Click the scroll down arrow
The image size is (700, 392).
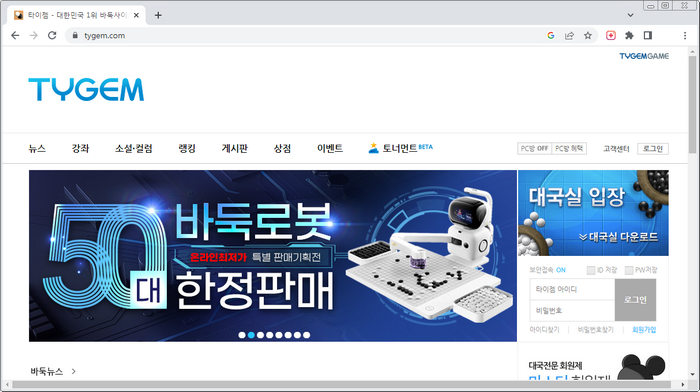point(692,375)
